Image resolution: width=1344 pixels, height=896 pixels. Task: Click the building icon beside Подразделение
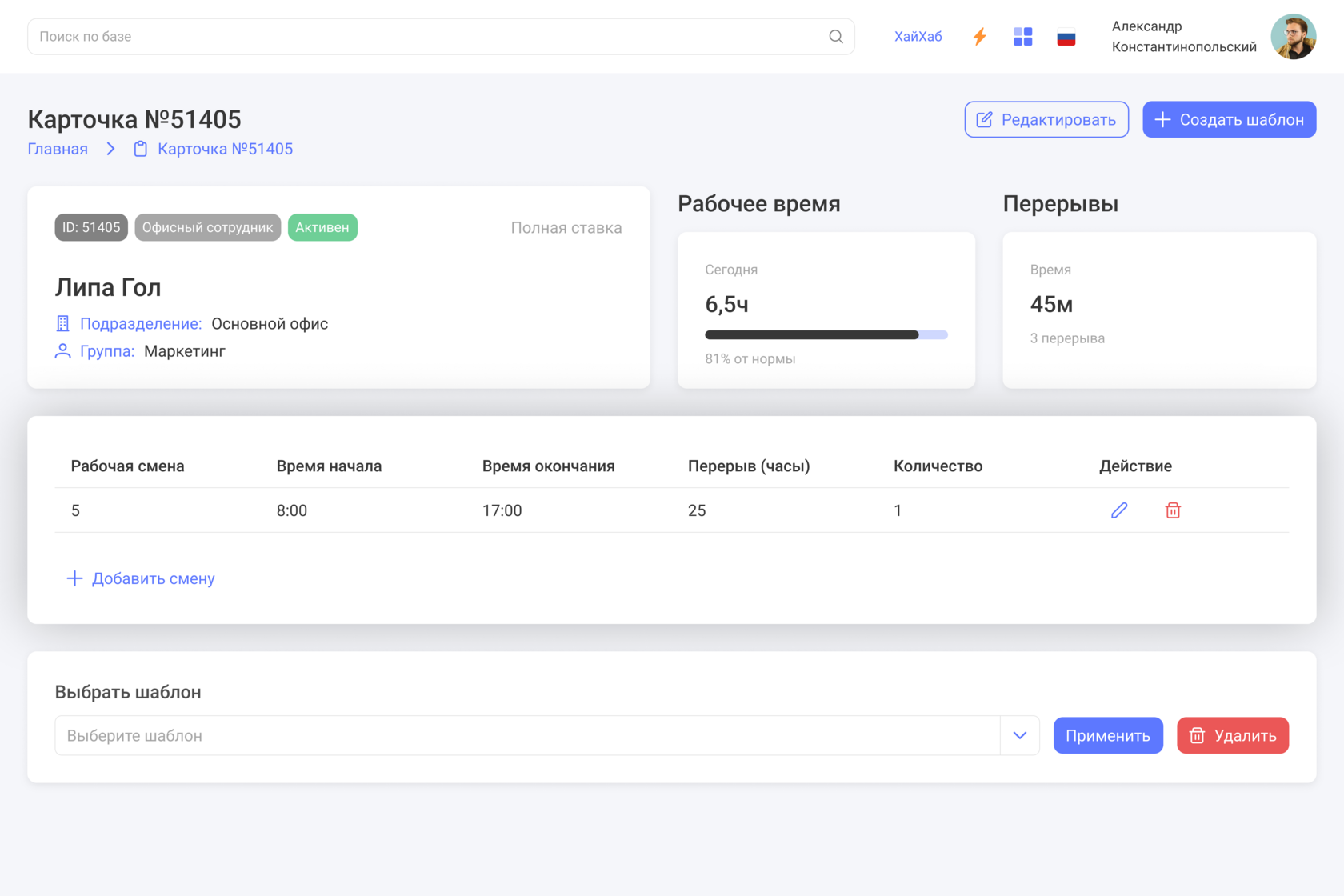(62, 324)
